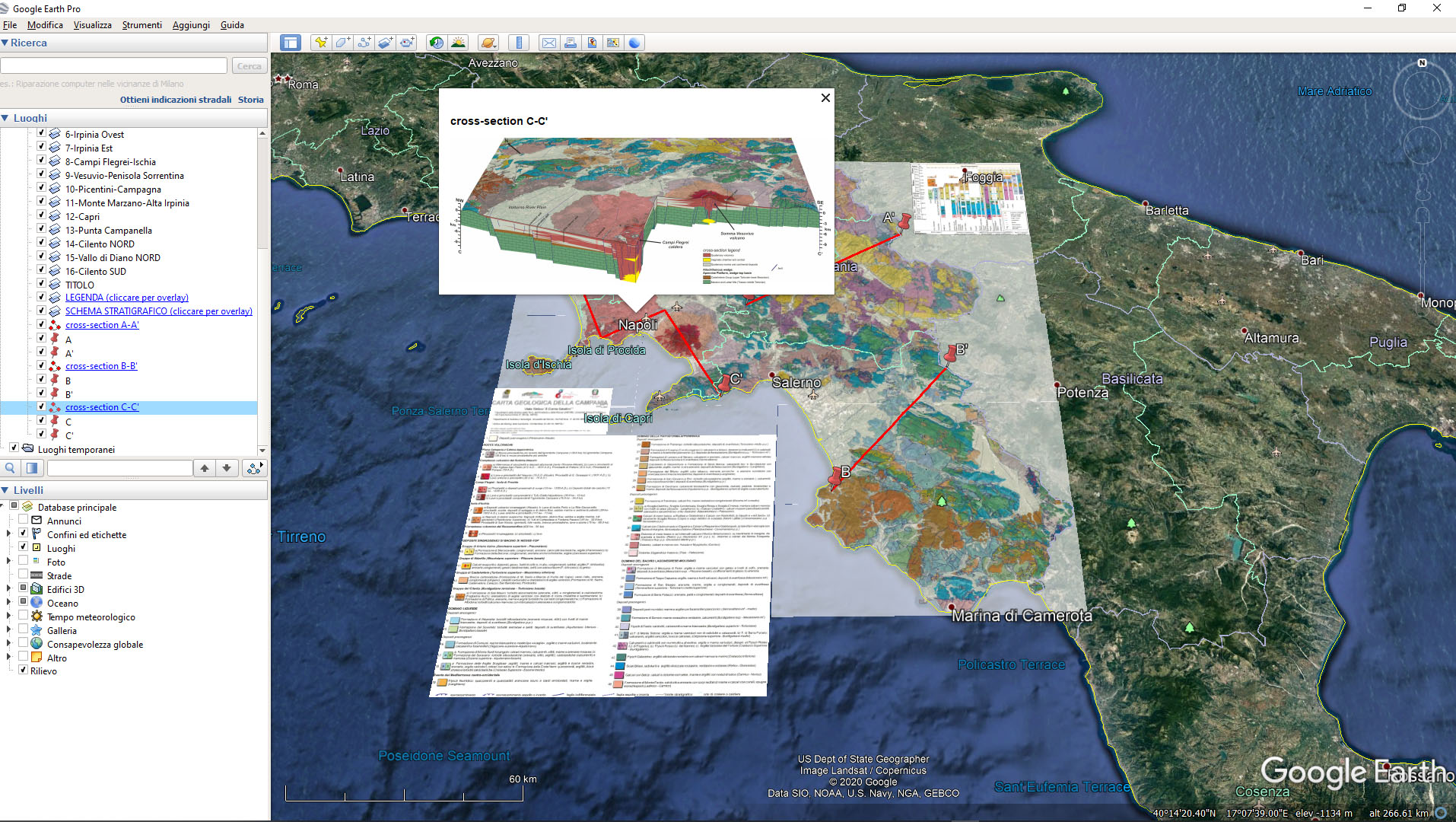
Task: Collapse the Livelli panel header
Action: tap(5, 490)
